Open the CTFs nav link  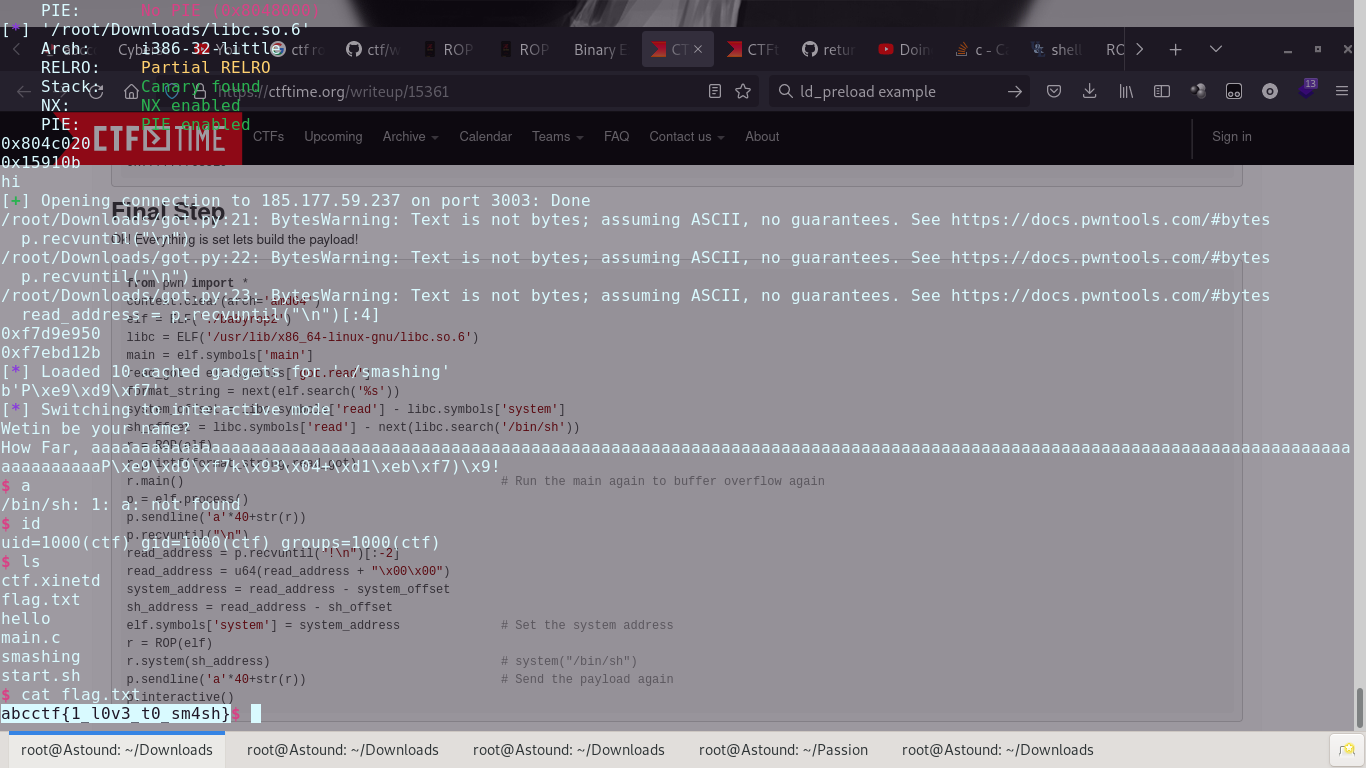pos(268,136)
